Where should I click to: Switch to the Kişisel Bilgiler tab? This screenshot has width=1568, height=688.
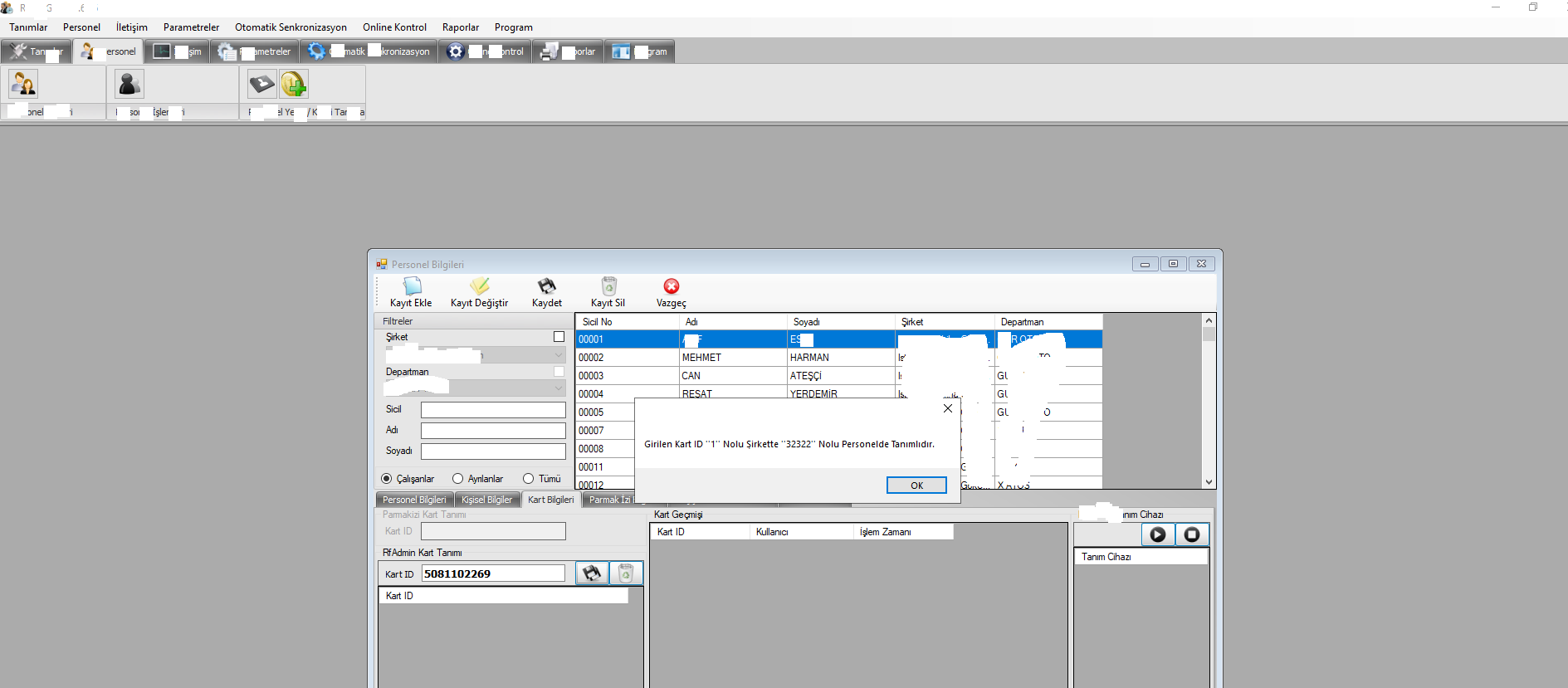486,500
